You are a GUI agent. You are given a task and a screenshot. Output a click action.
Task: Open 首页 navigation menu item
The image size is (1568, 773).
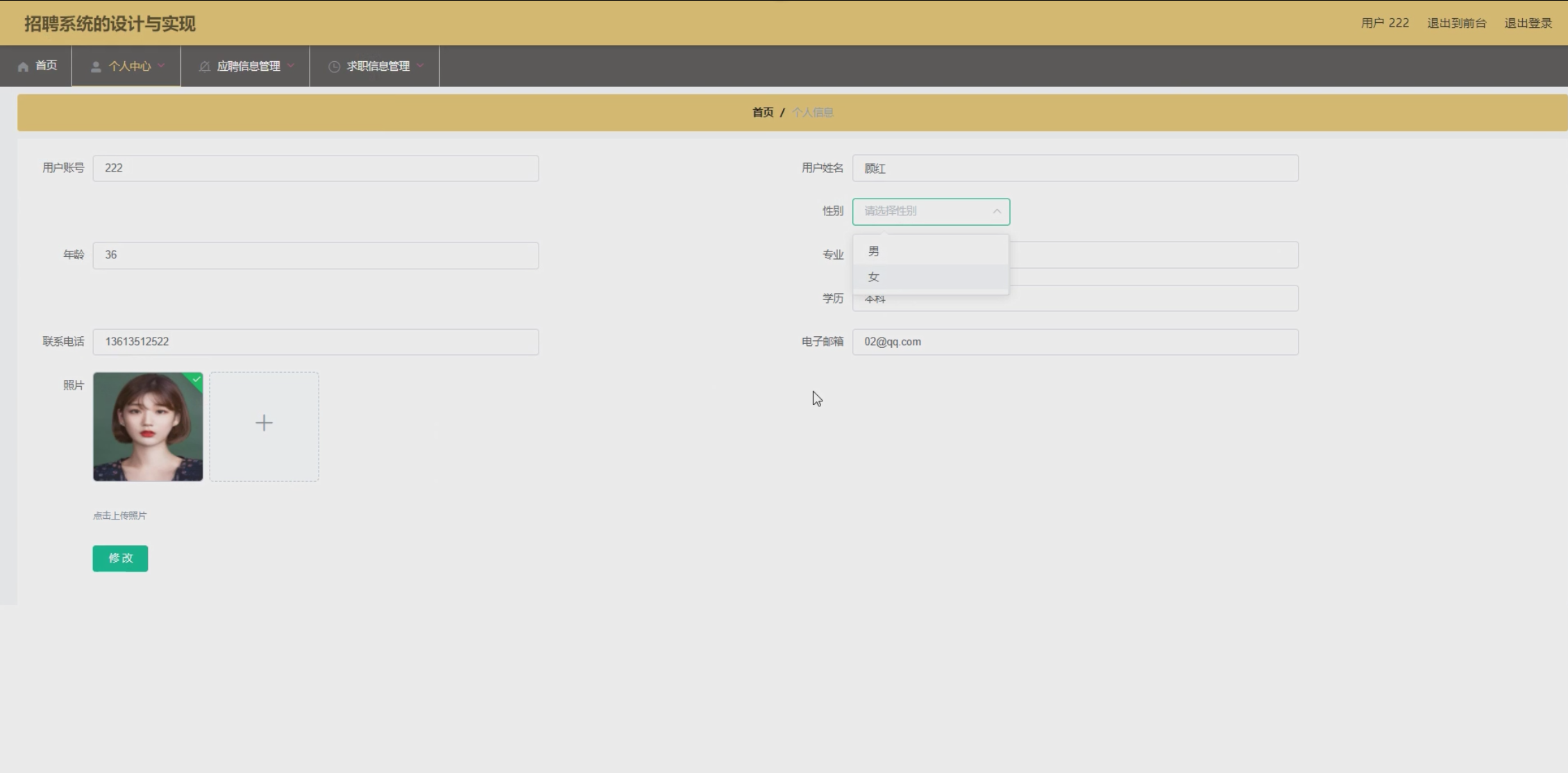46,65
